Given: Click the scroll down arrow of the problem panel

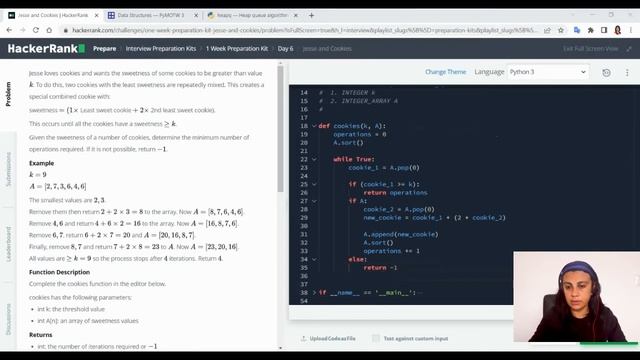Looking at the screenshot, I should (280, 348).
